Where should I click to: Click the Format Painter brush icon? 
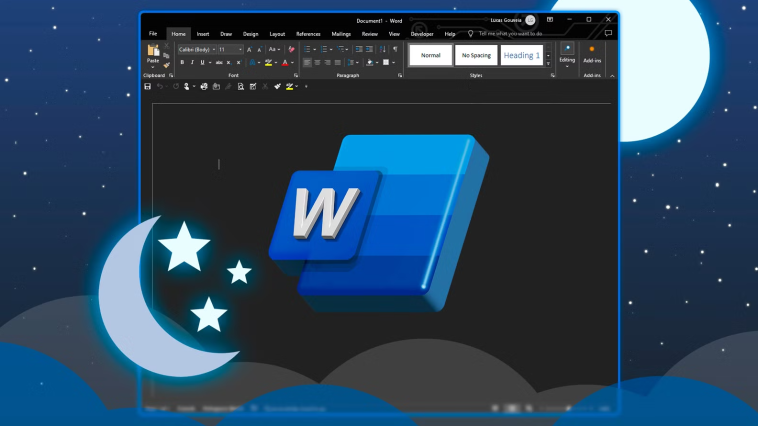[x=167, y=65]
